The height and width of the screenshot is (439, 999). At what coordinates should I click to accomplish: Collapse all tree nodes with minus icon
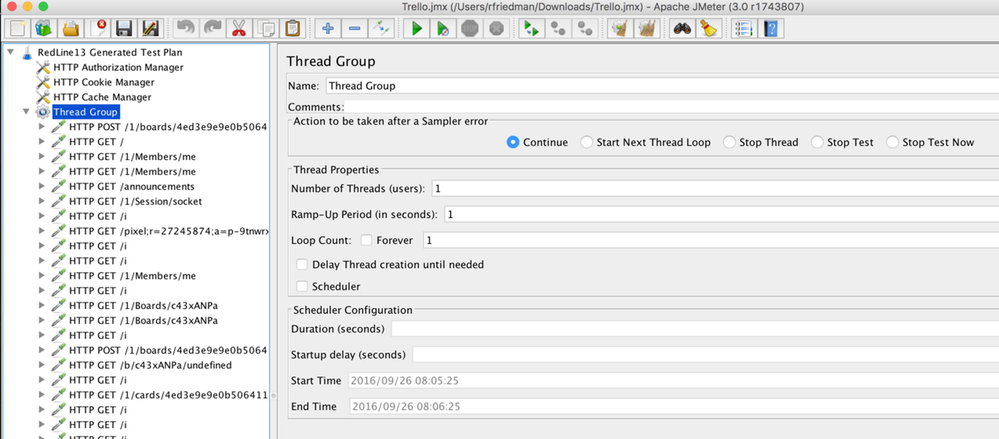point(354,29)
